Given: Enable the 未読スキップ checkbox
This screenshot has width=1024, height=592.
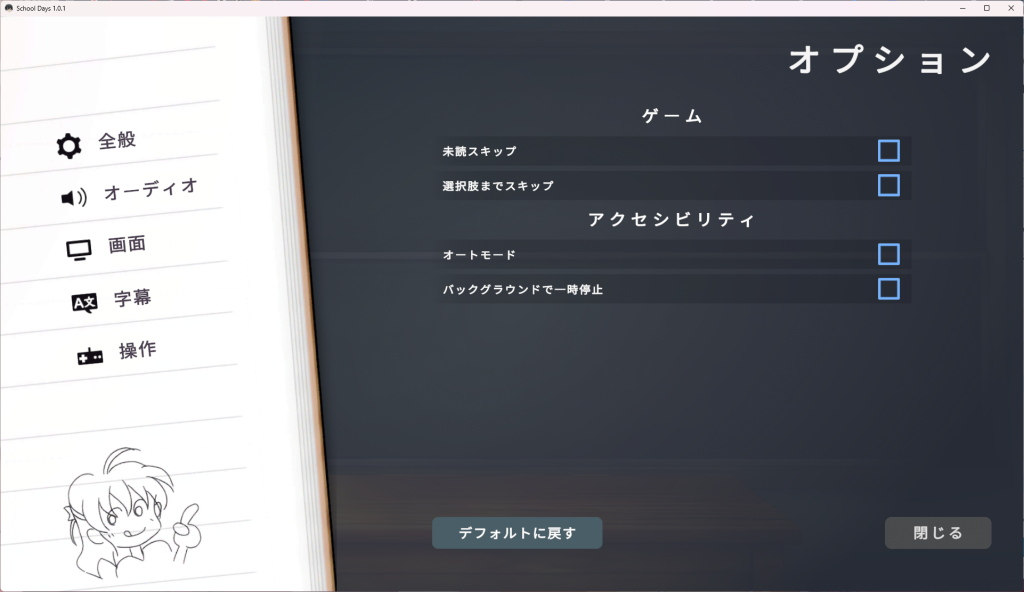Looking at the screenshot, I should [x=888, y=151].
